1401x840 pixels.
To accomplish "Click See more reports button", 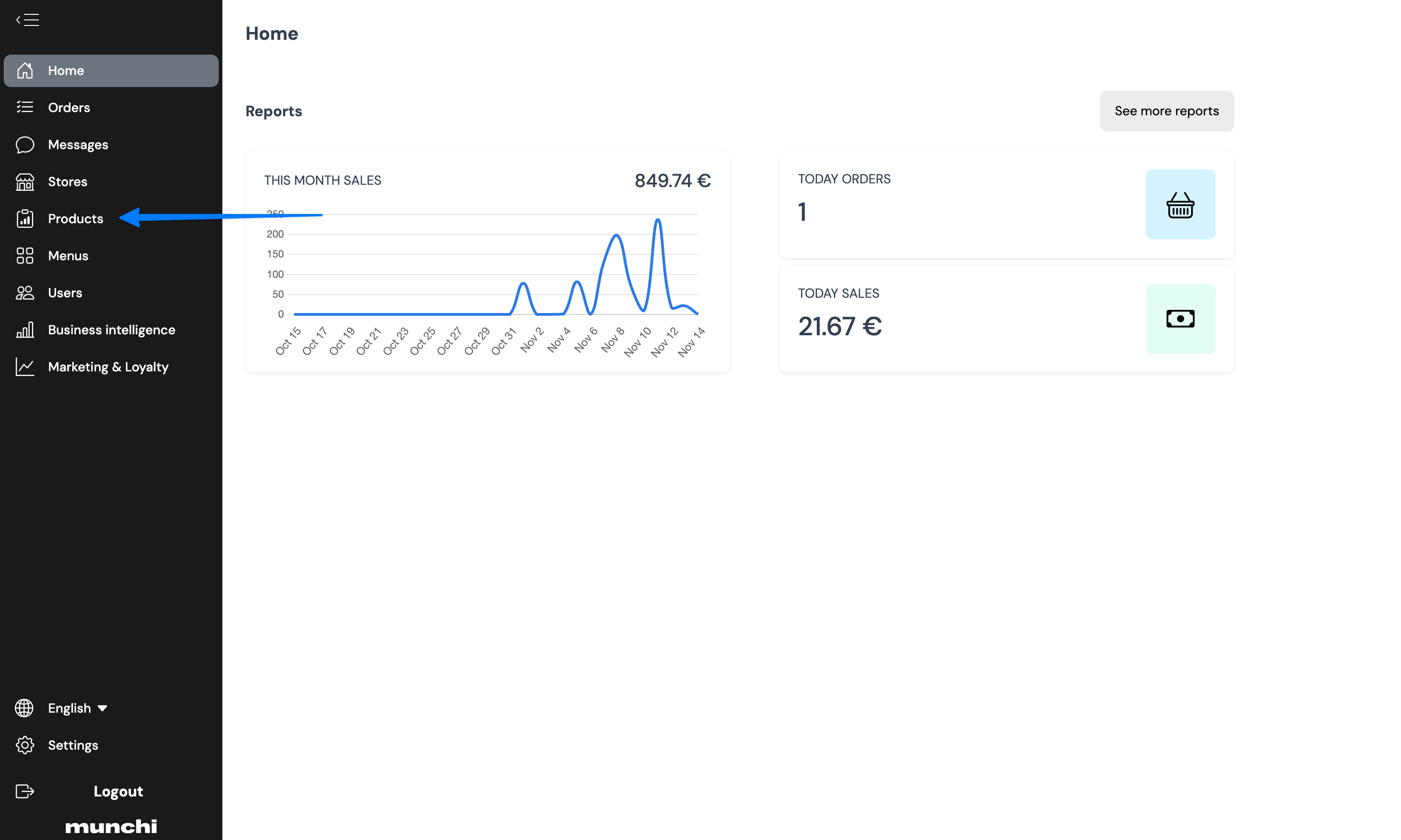I will click(1167, 111).
